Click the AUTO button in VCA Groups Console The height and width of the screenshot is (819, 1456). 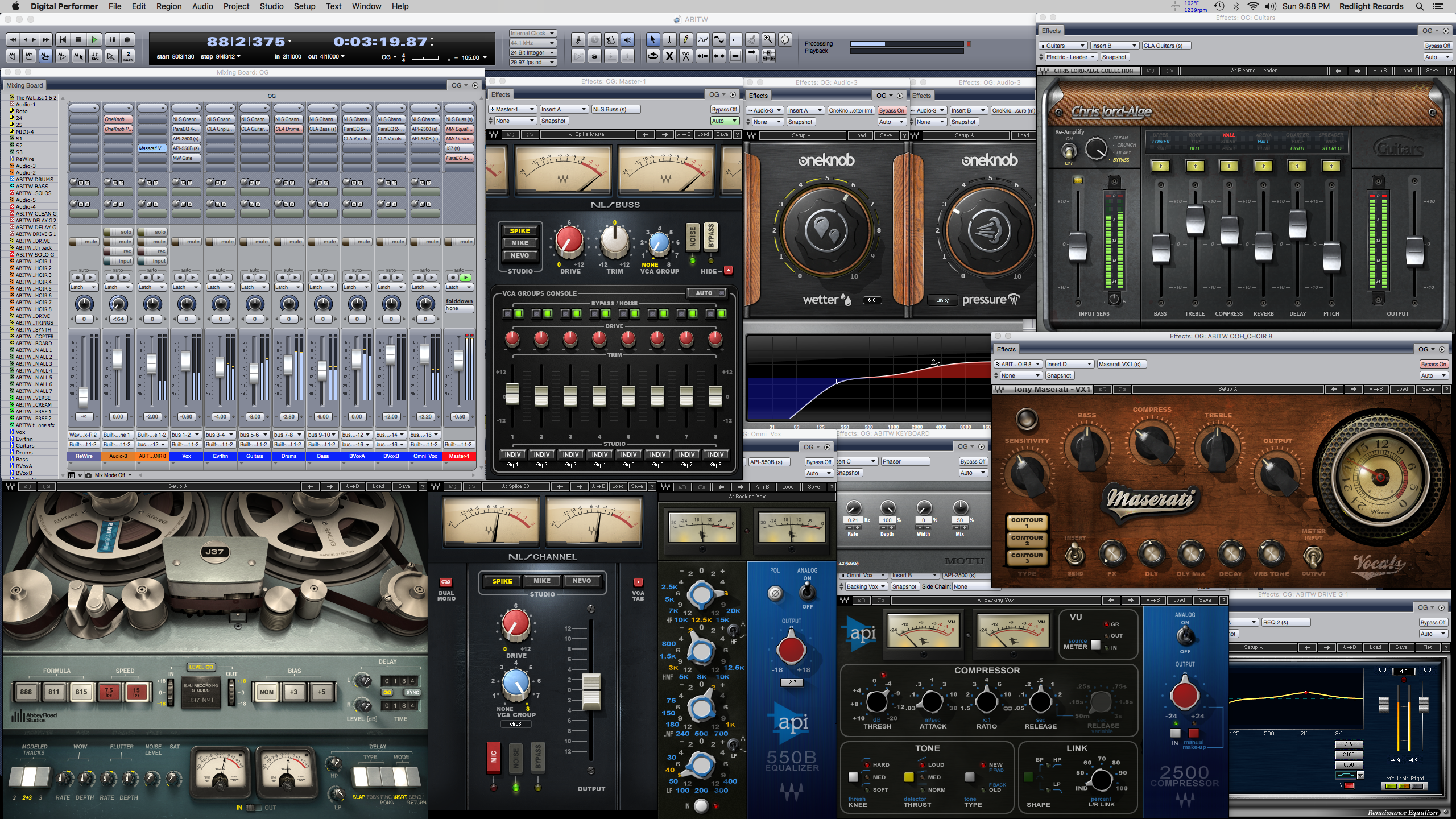707,293
